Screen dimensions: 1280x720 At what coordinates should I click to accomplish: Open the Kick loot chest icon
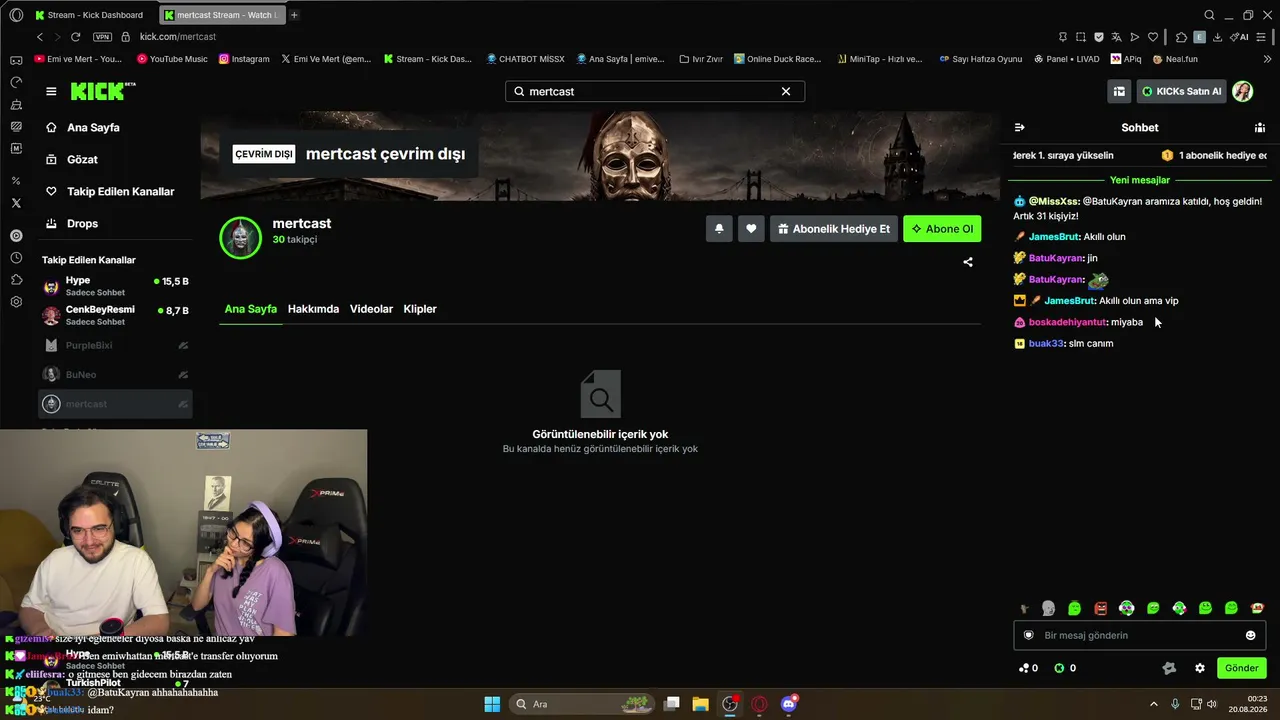point(1119,91)
